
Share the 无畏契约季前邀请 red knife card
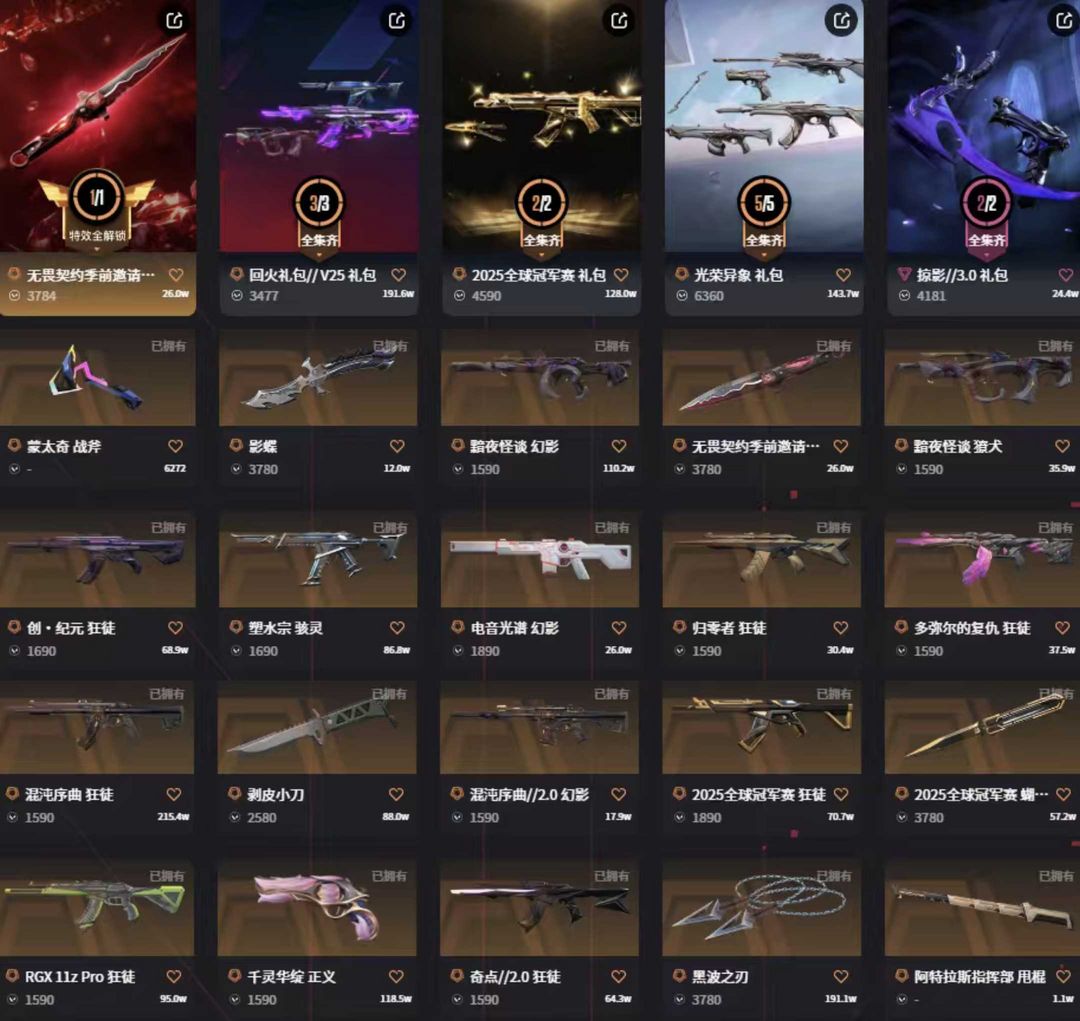(x=174, y=20)
